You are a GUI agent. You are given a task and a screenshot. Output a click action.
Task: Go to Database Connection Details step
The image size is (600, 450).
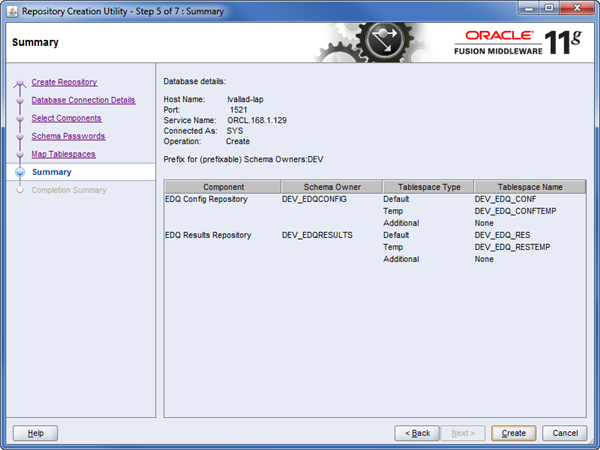pyautogui.click(x=83, y=100)
